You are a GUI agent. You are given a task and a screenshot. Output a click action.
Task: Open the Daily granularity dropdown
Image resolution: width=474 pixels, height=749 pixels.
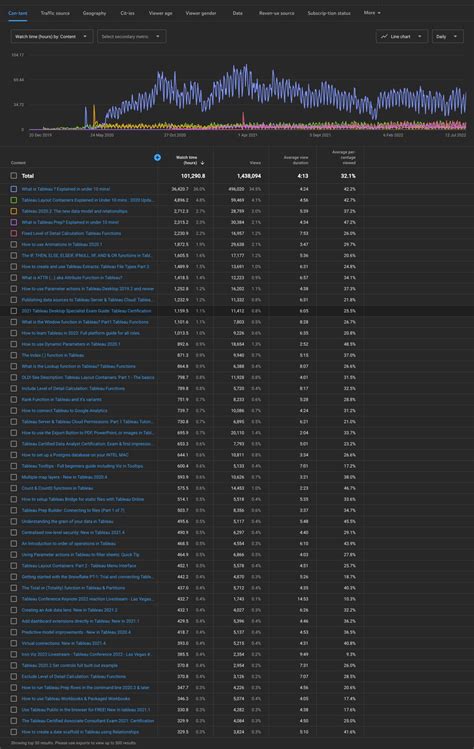pos(448,36)
